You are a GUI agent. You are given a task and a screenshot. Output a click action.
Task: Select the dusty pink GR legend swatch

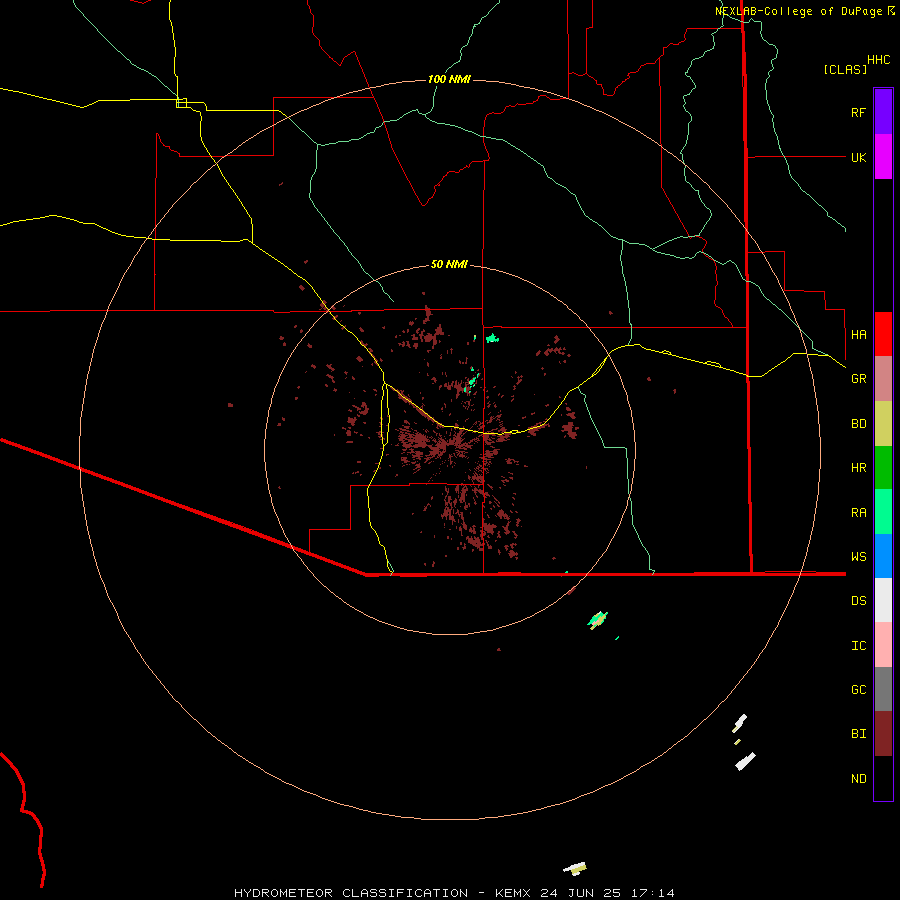(x=883, y=378)
